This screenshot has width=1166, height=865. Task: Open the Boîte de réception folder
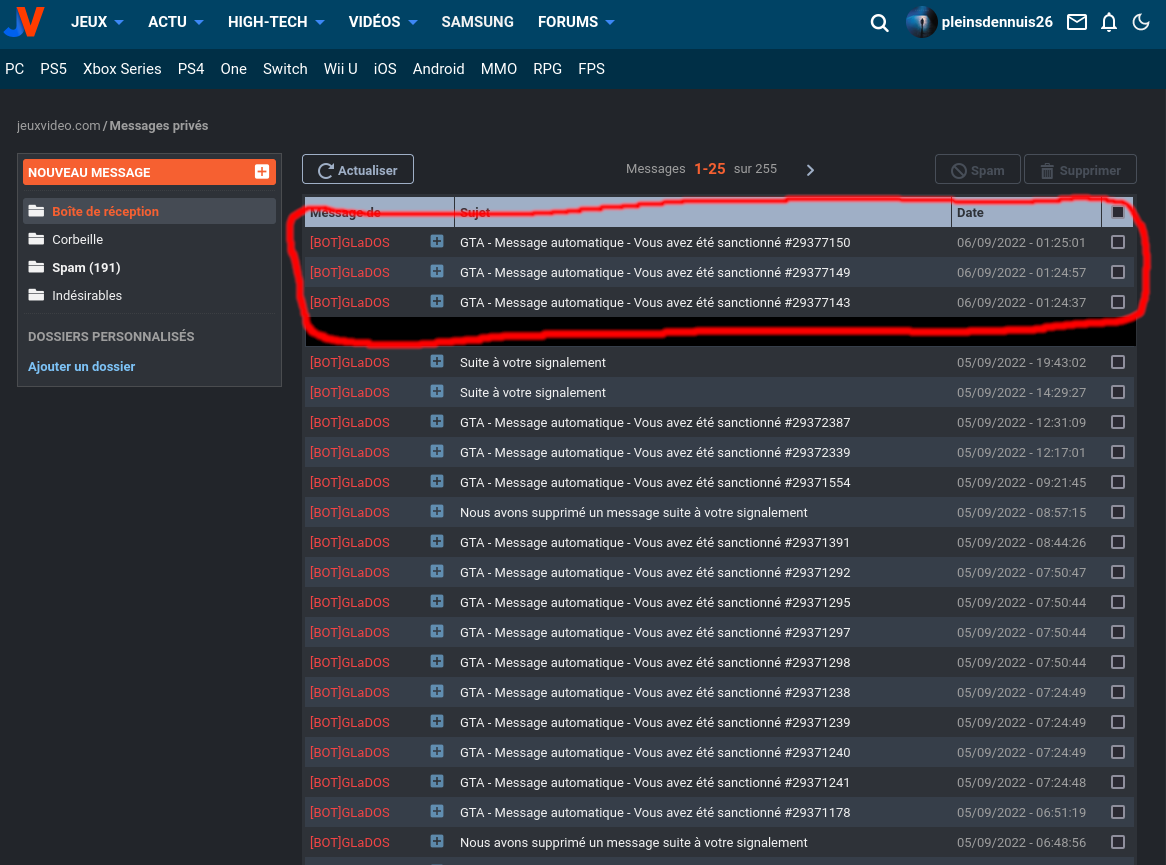click(x=149, y=211)
